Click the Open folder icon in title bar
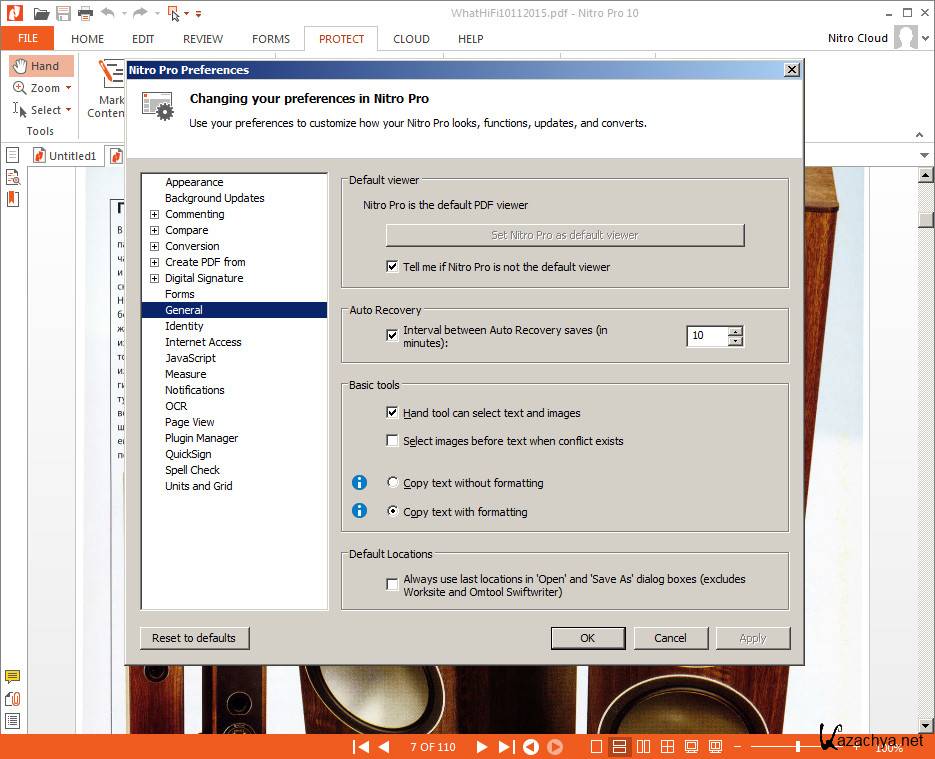 point(41,13)
